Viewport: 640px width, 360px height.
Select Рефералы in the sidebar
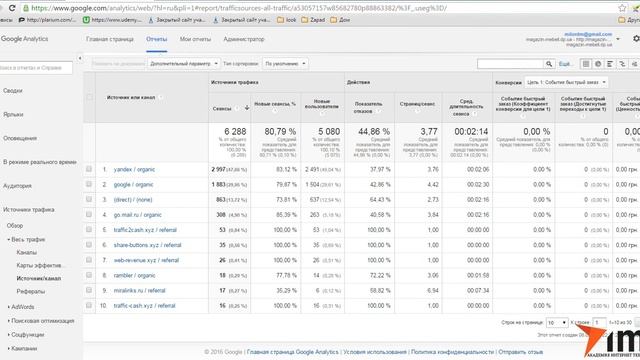coord(31,291)
